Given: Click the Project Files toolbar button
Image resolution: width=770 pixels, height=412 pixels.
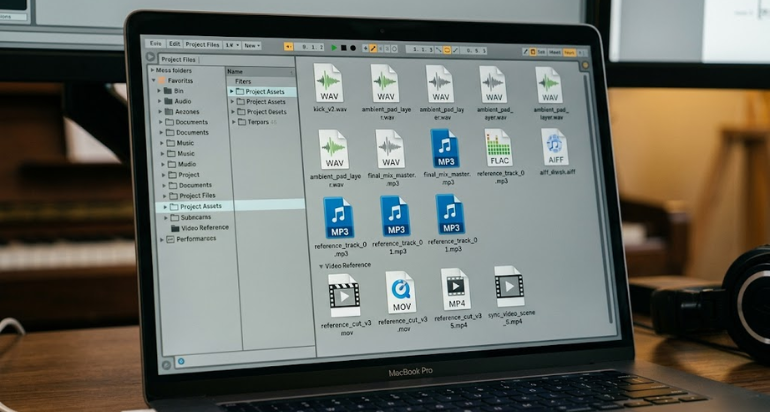Looking at the screenshot, I should [202, 44].
